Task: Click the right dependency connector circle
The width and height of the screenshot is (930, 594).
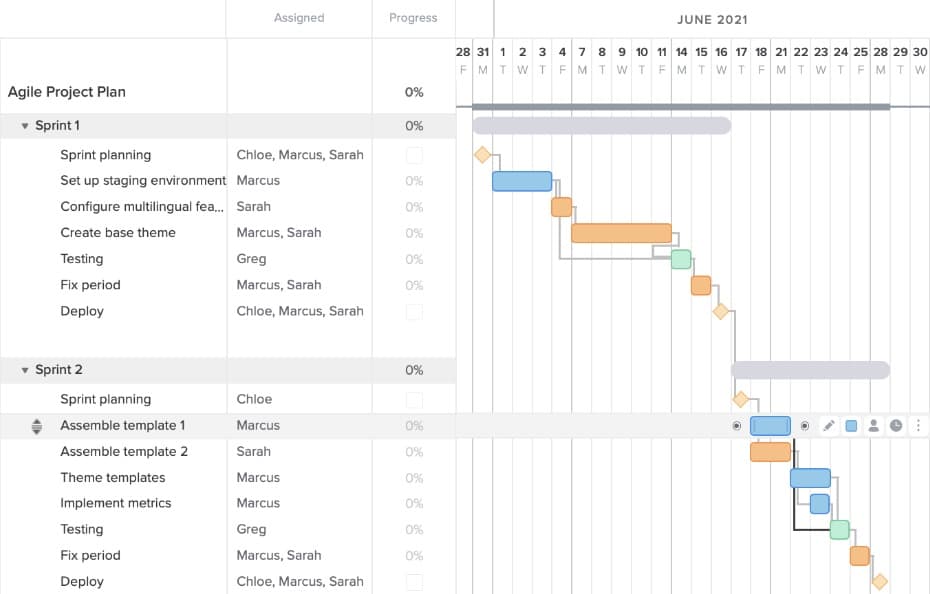Action: pos(805,425)
